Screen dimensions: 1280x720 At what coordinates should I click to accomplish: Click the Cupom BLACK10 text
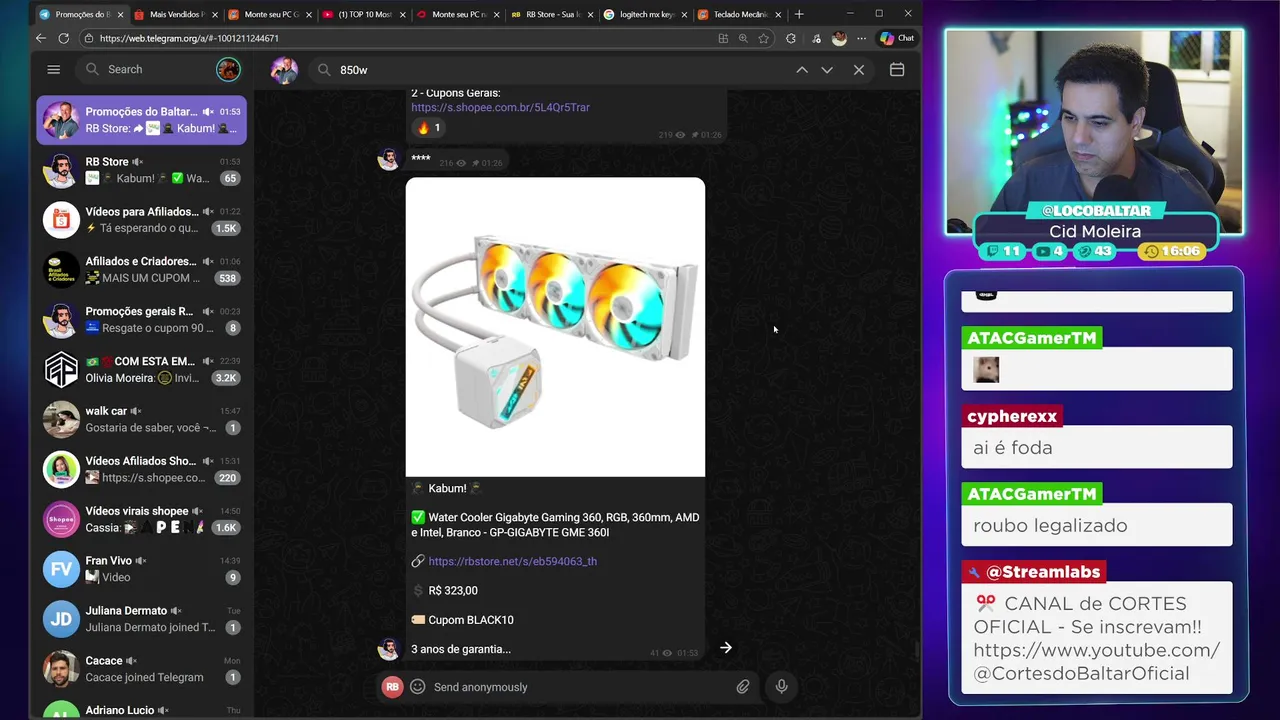[471, 620]
